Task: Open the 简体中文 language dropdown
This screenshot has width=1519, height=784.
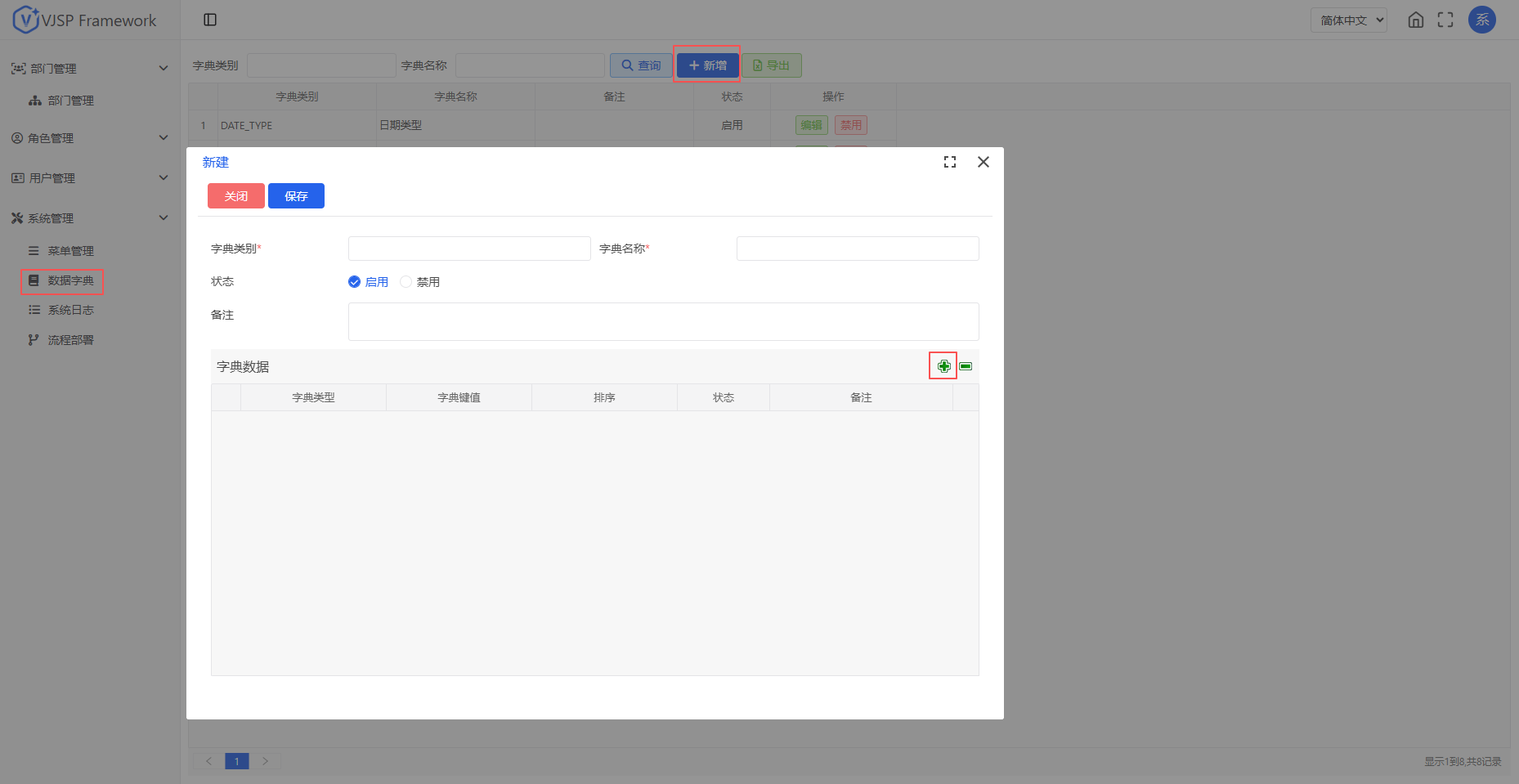Action: click(1348, 20)
